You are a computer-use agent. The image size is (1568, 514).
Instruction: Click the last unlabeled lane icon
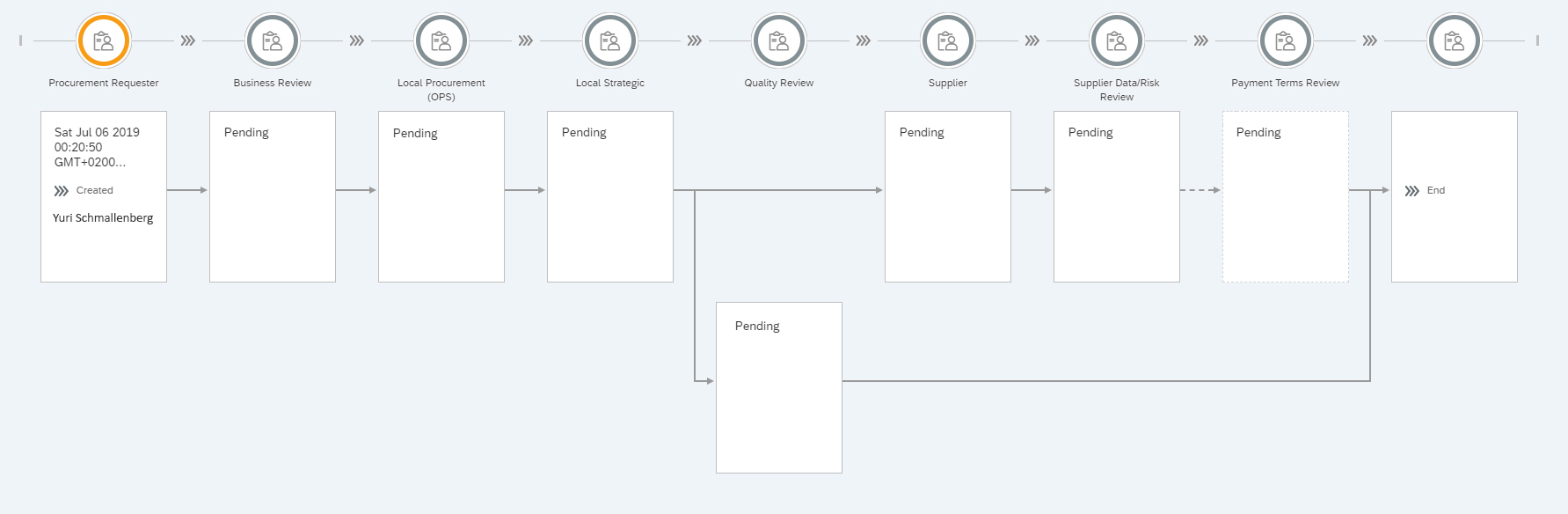point(1455,40)
